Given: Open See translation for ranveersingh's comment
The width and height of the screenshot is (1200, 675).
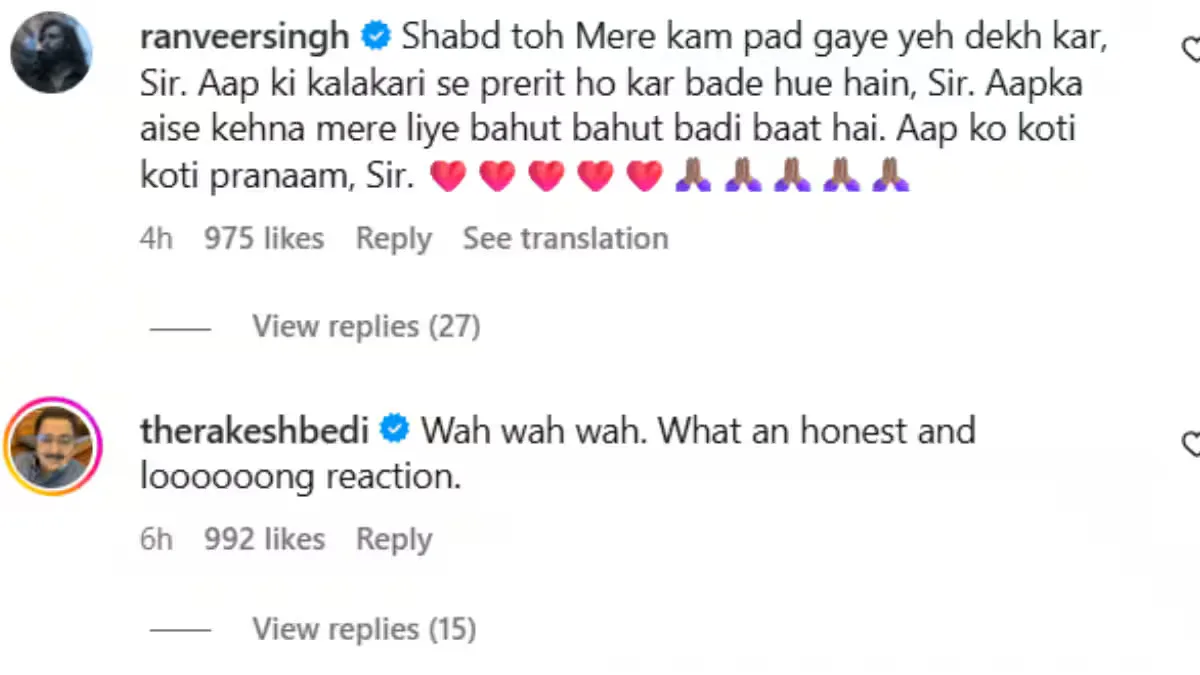Looking at the screenshot, I should tap(565, 238).
